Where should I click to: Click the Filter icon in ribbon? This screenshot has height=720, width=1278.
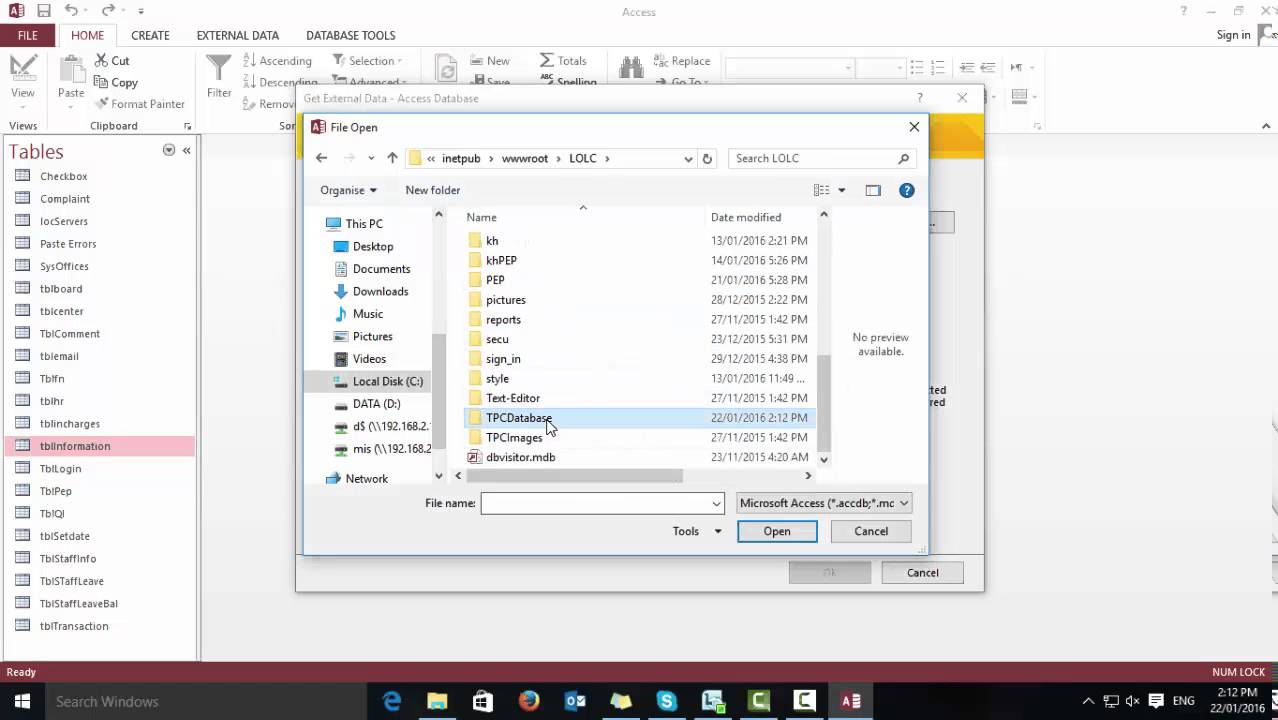[219, 68]
